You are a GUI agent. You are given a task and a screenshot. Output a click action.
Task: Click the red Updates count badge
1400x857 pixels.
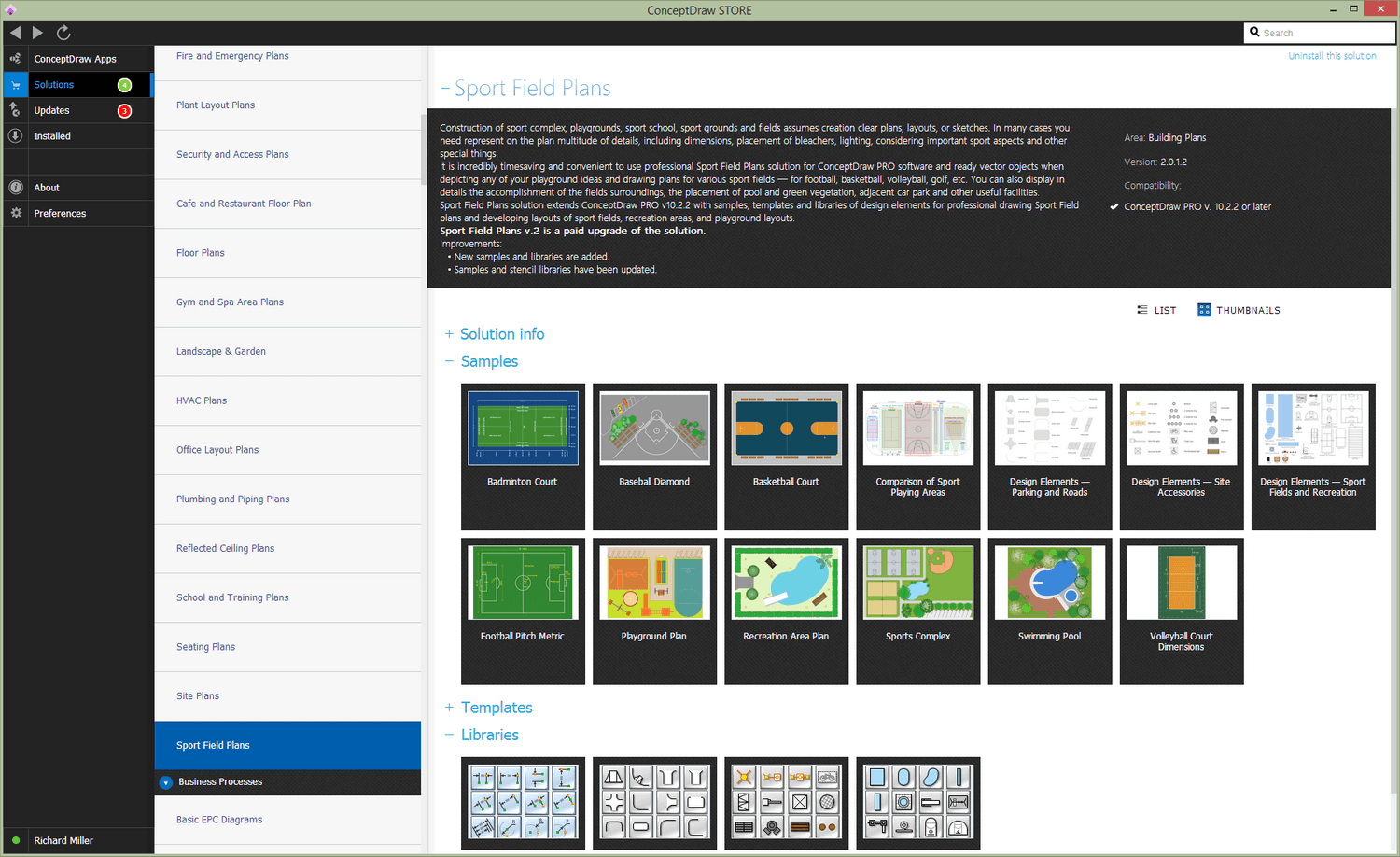[x=124, y=111]
